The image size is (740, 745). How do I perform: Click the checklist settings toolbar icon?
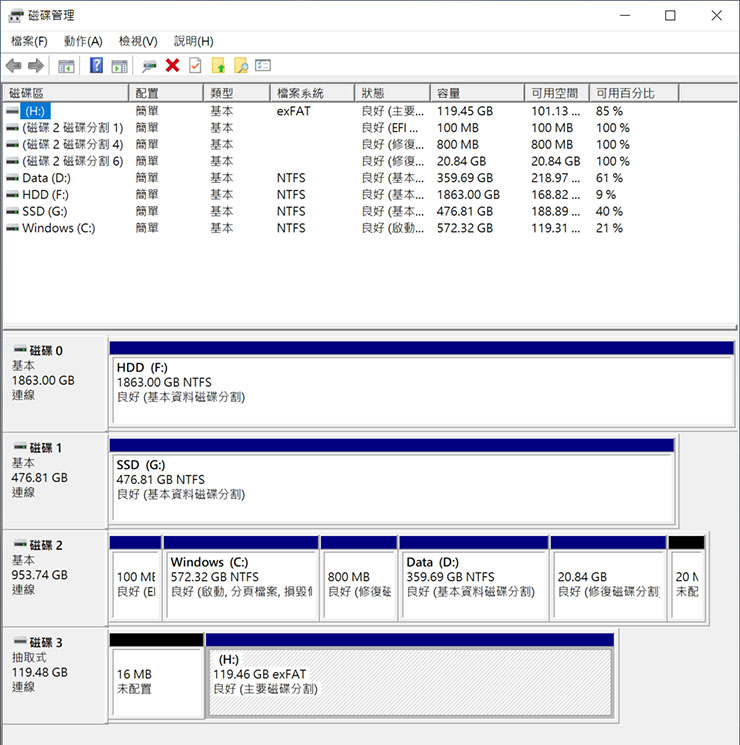click(x=263, y=66)
